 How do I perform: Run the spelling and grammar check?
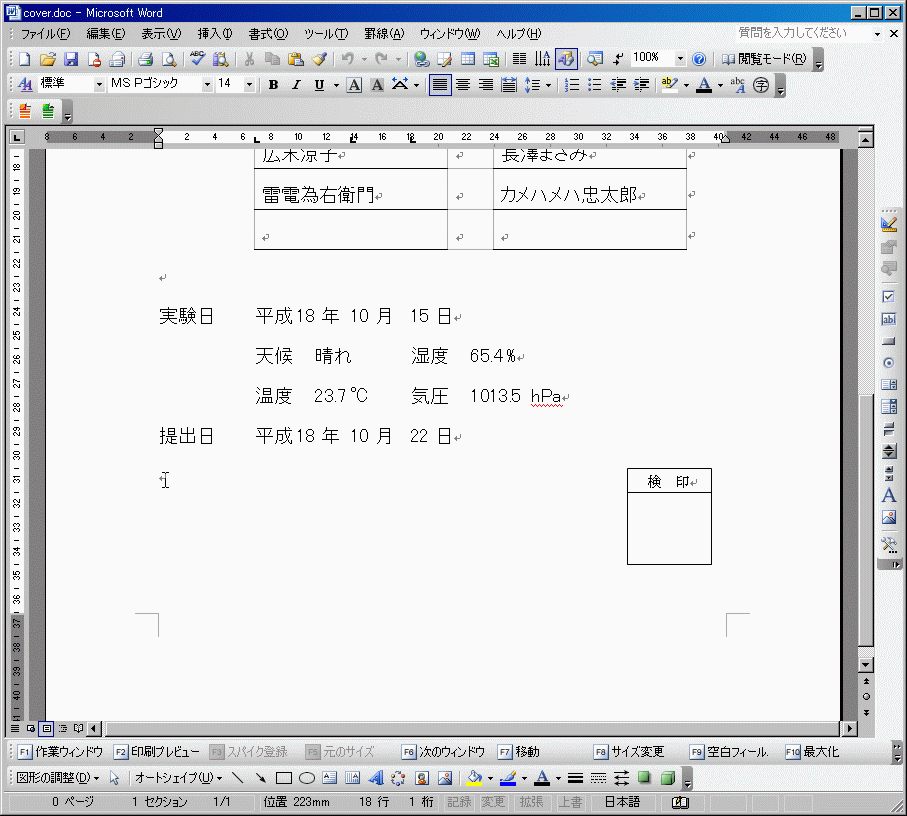point(199,59)
